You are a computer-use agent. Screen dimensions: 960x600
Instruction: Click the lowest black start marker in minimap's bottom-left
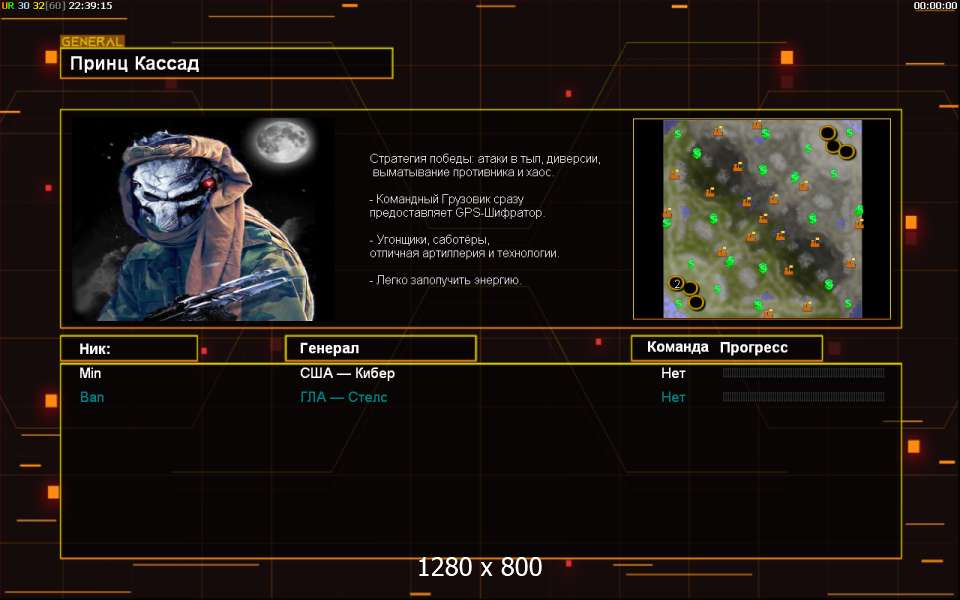tap(696, 302)
